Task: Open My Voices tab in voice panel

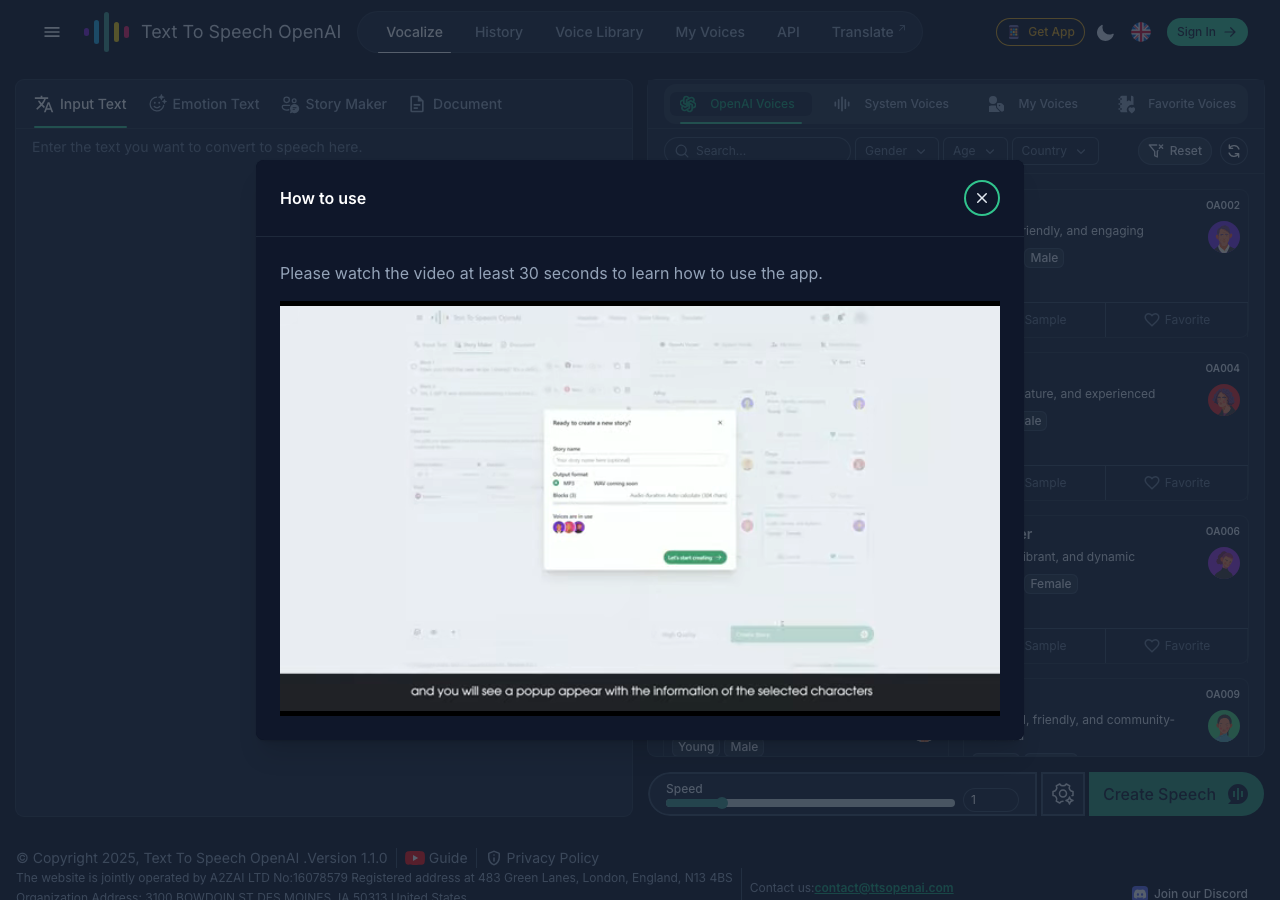Action: [1033, 104]
